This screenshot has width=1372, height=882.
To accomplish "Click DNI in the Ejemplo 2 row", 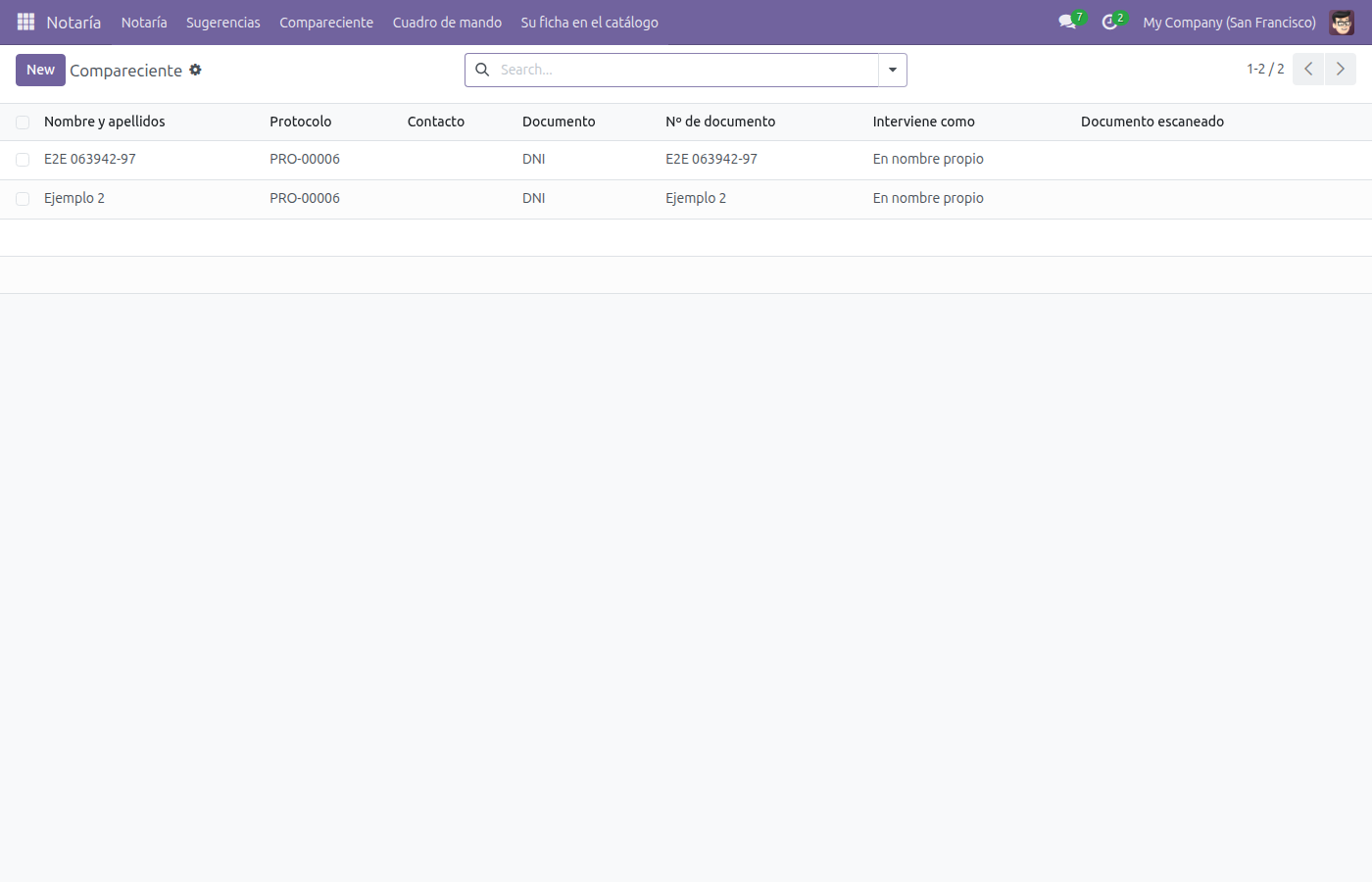I will pyautogui.click(x=534, y=198).
